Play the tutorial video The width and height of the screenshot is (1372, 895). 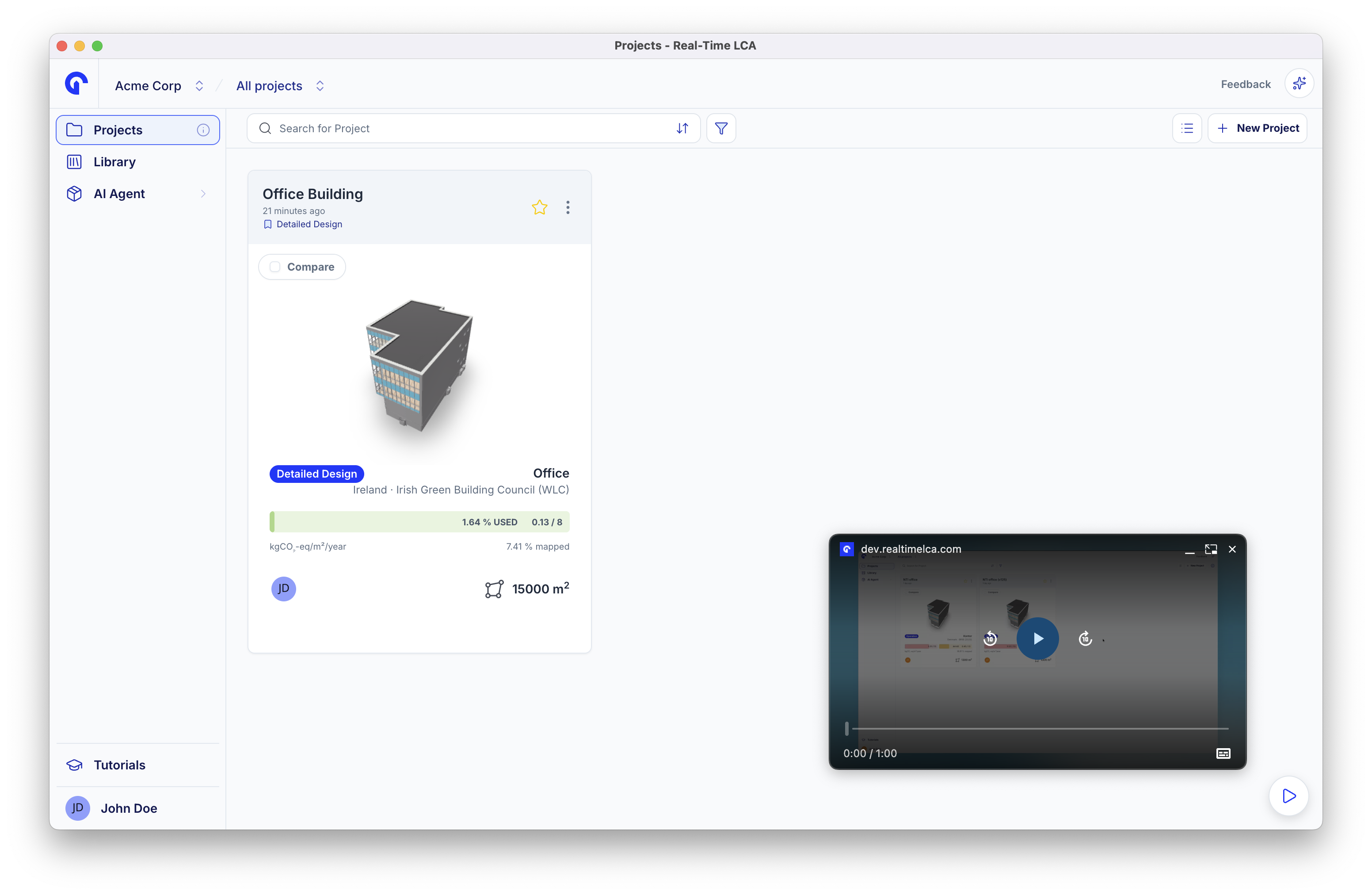(x=1038, y=639)
